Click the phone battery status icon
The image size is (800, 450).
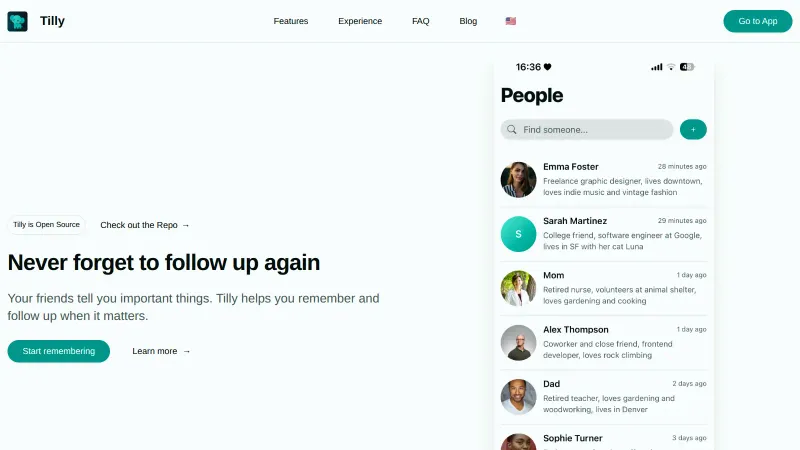pos(687,67)
